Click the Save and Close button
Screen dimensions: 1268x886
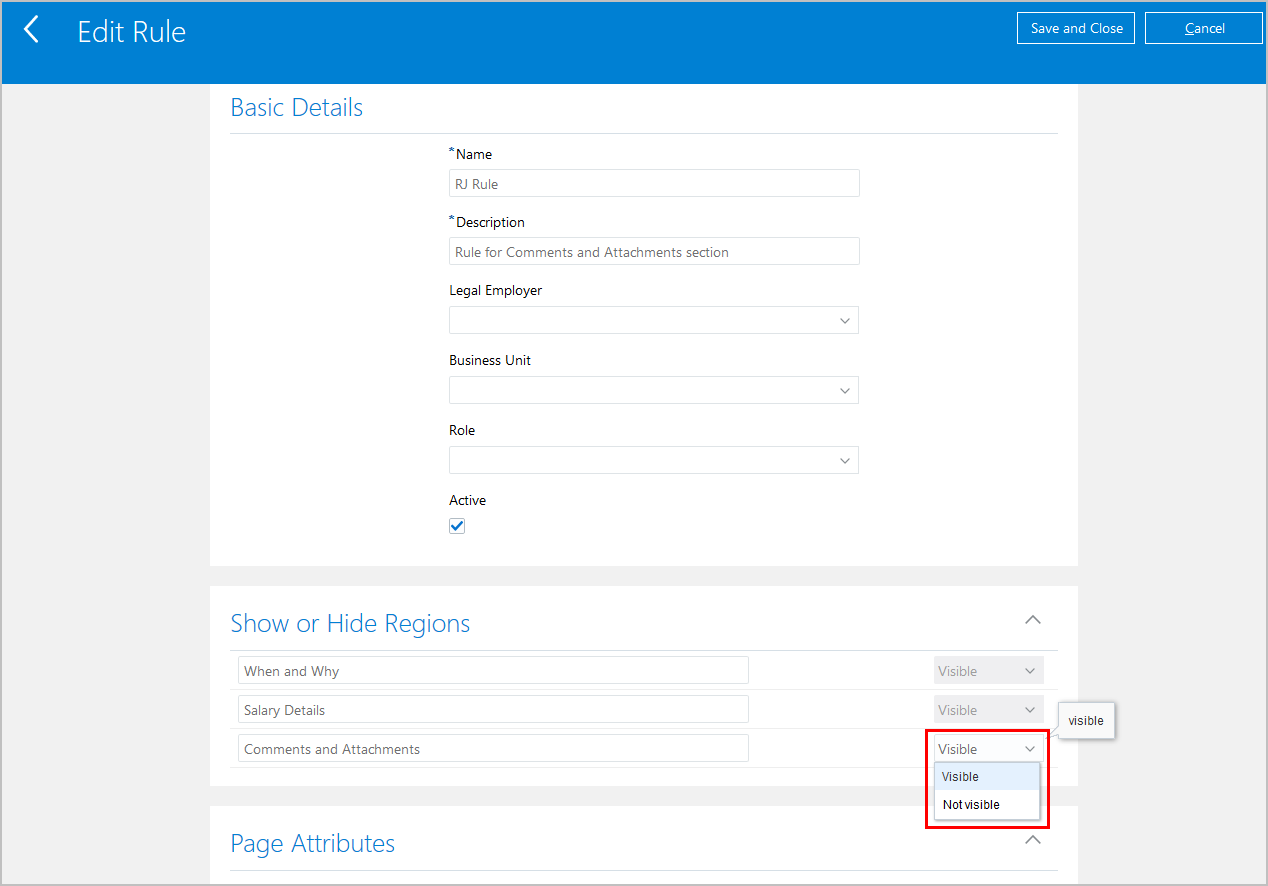click(x=1076, y=28)
